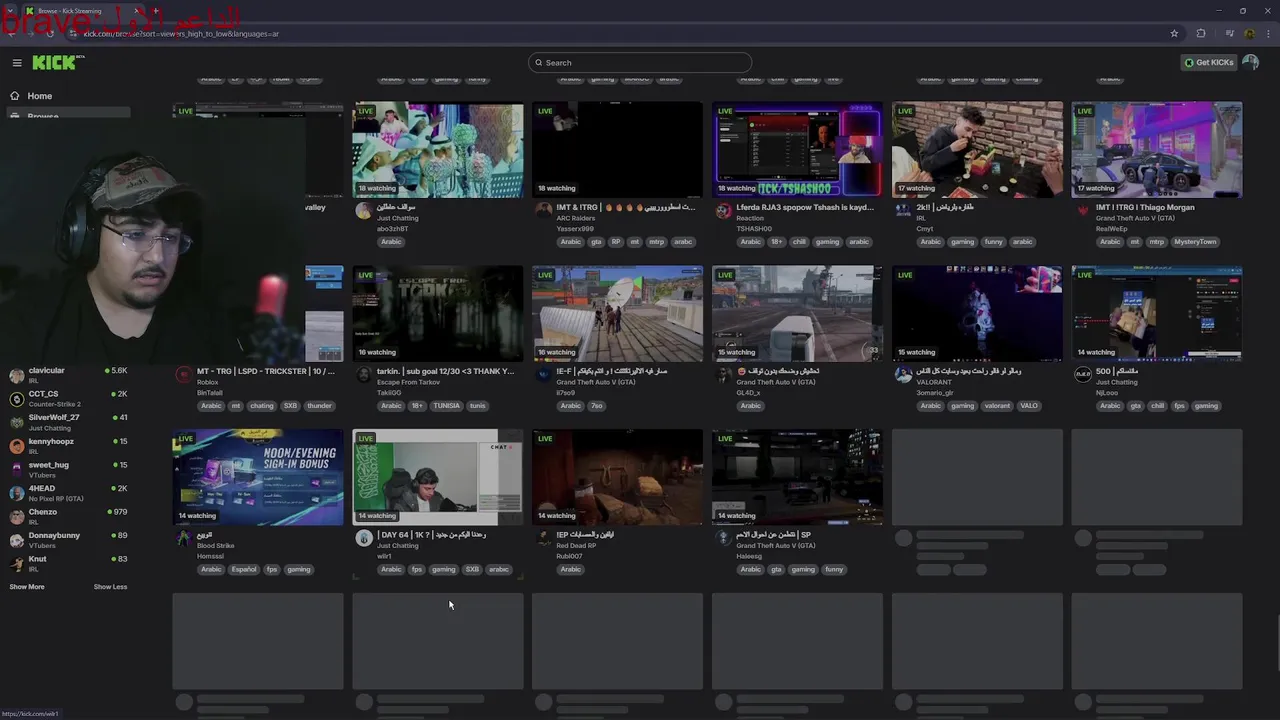This screenshot has width=1280, height=720.
Task: Open browser three-dot menu
Action: tap(1267, 33)
